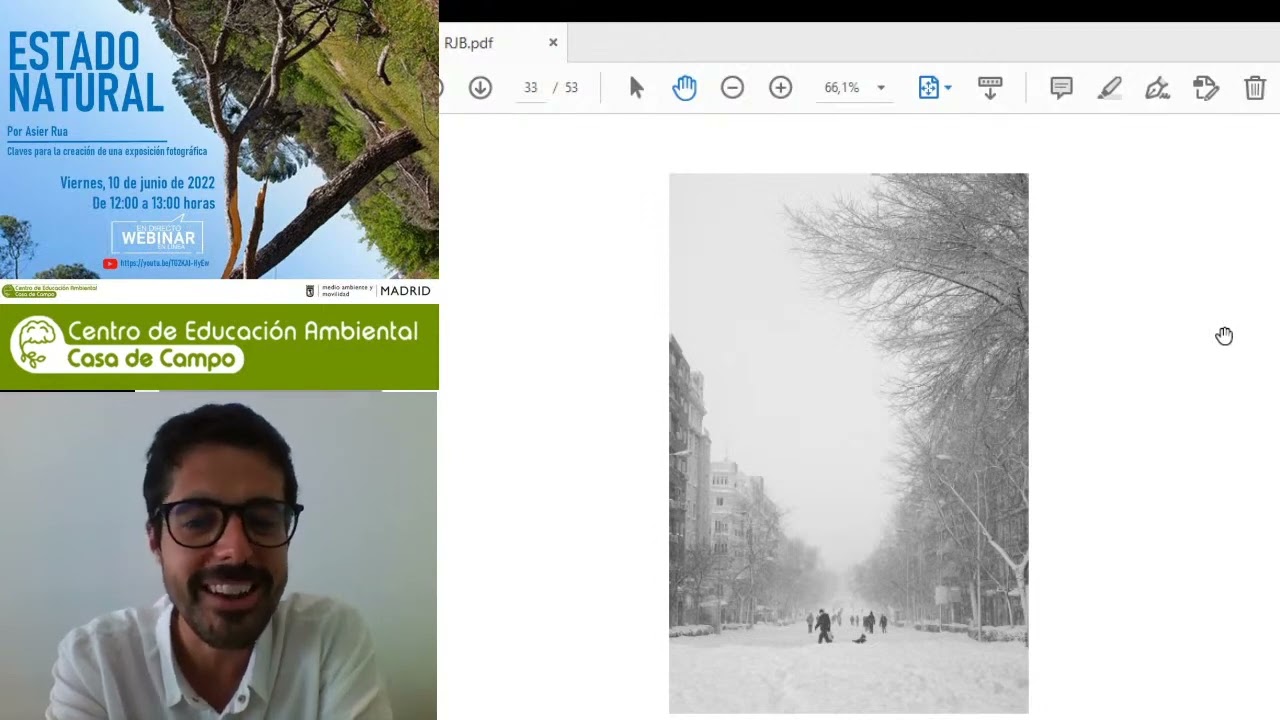Viewport: 1280px width, 720px height.
Task: Go to next page arrow button
Action: tap(480, 88)
